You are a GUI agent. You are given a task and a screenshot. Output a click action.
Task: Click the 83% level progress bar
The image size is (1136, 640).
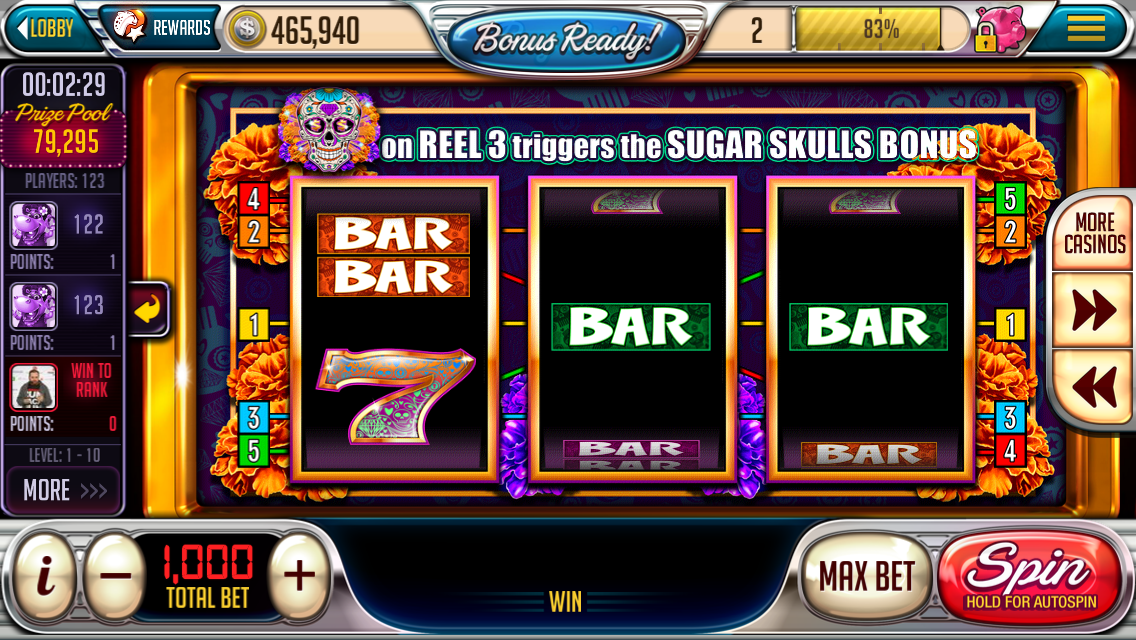tap(880, 30)
